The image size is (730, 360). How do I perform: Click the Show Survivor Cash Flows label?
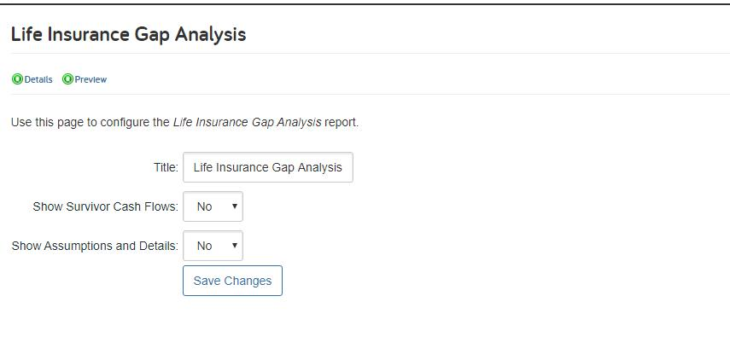tap(106, 207)
